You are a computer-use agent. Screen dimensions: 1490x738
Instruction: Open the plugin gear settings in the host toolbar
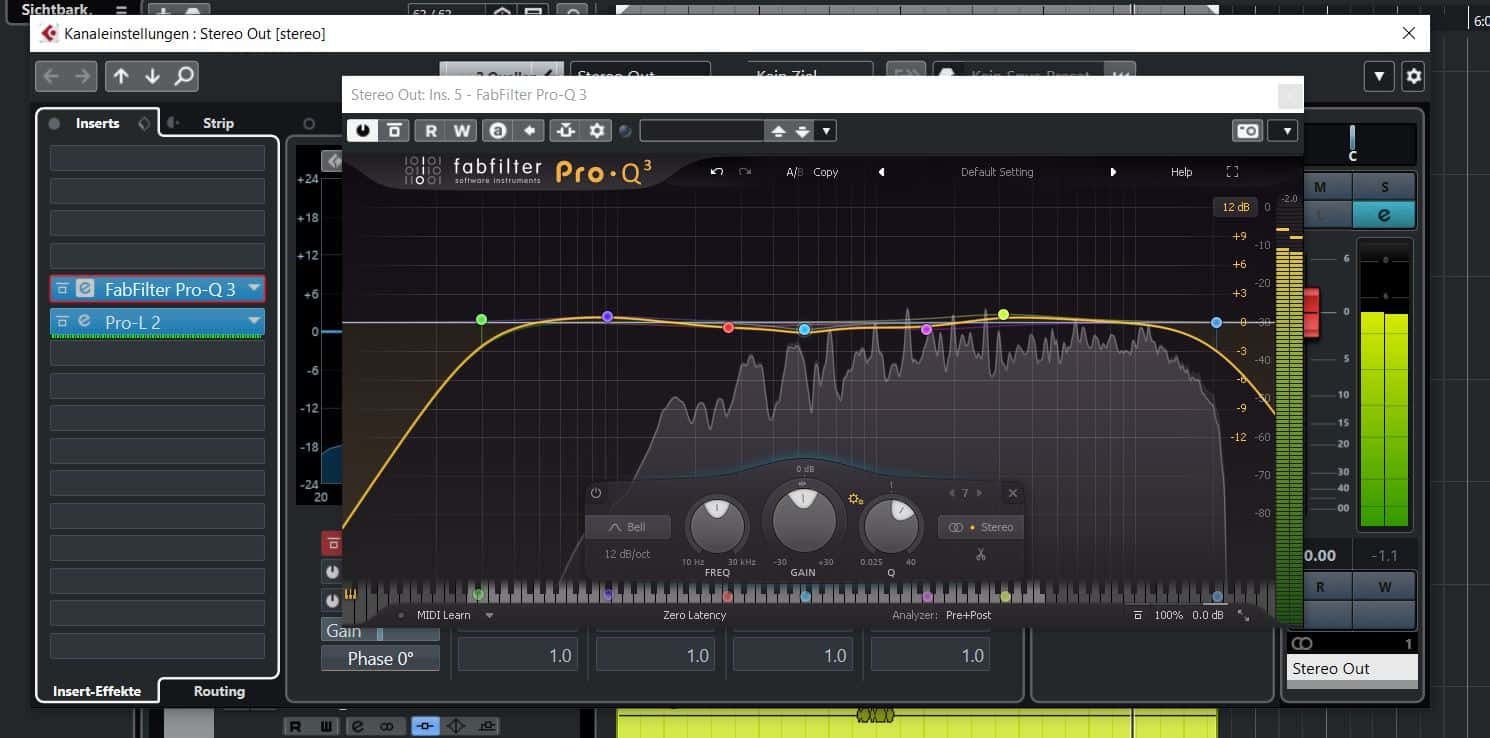pos(597,130)
